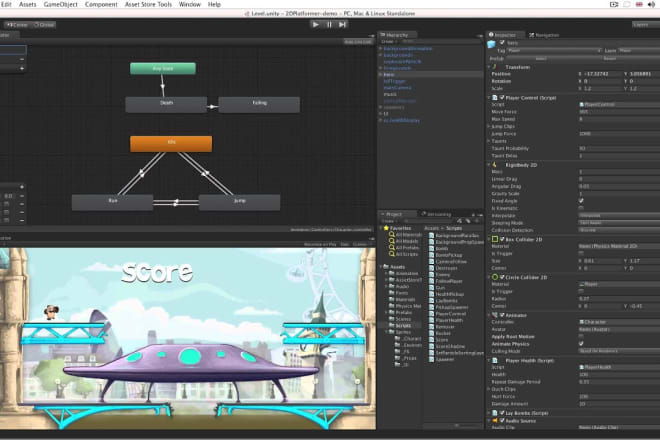Image resolution: width=660 pixels, height=440 pixels.
Task: Select the Death state node
Action: [166, 104]
